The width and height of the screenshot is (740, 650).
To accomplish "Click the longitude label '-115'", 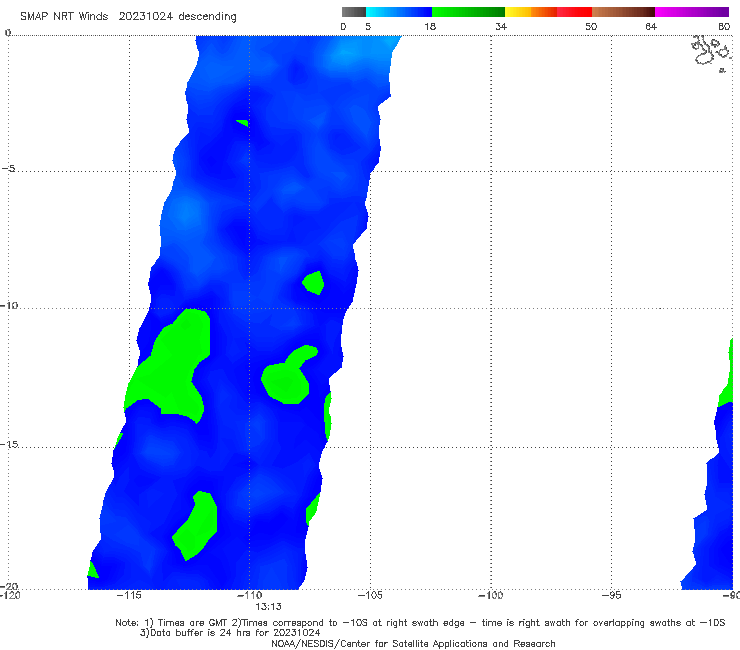I will coord(129,595).
